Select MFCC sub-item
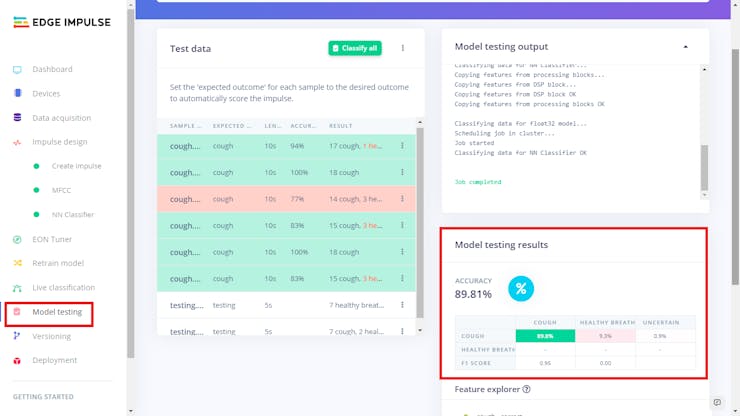Screen dimensions: 740x416 61,190
